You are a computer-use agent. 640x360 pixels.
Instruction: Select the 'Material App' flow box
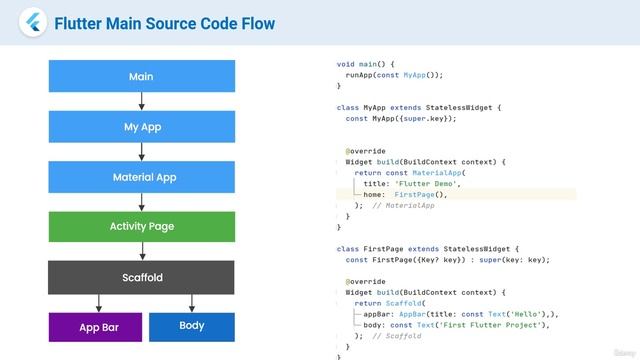click(x=142, y=177)
